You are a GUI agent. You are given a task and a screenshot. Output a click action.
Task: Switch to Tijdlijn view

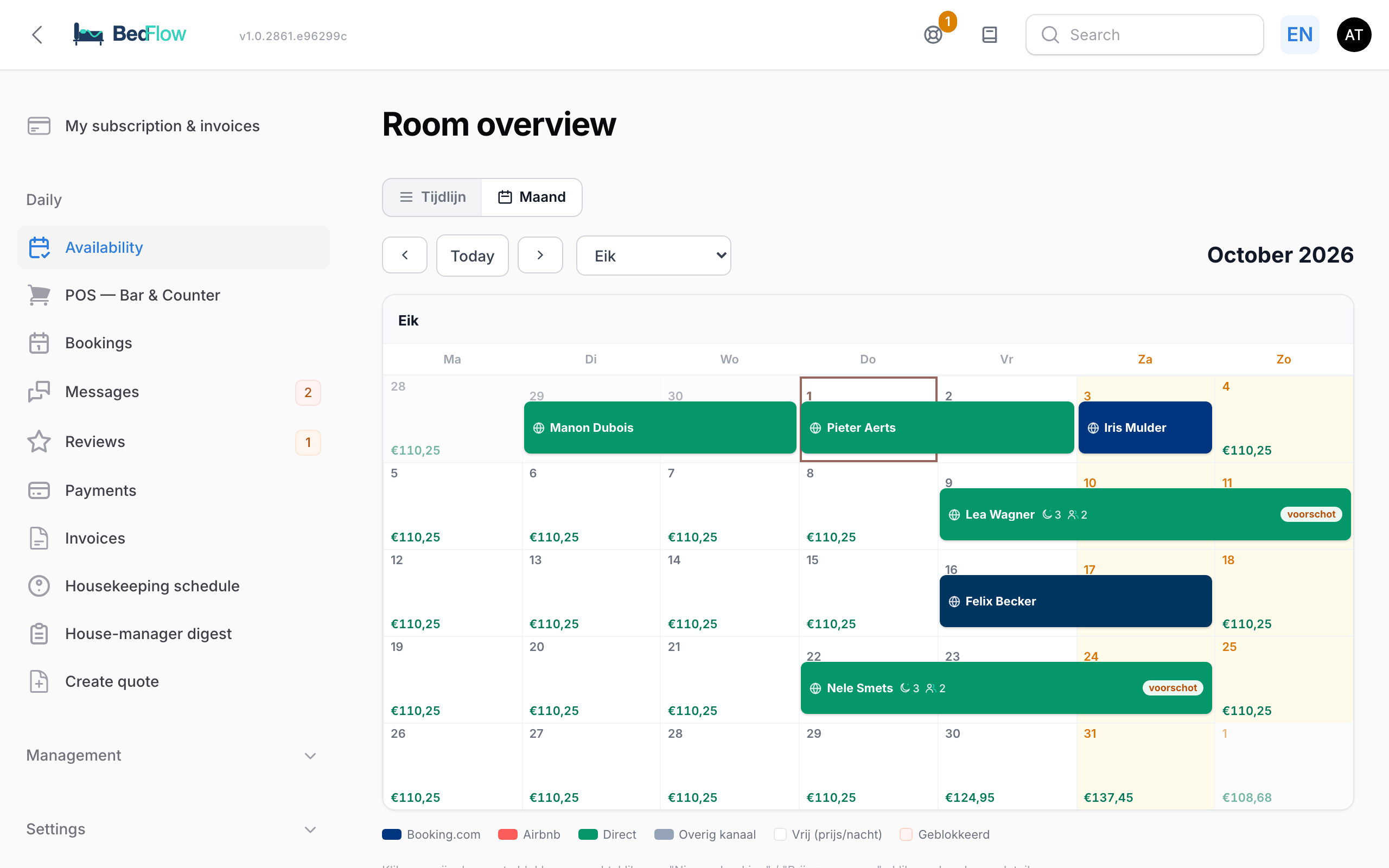433,197
